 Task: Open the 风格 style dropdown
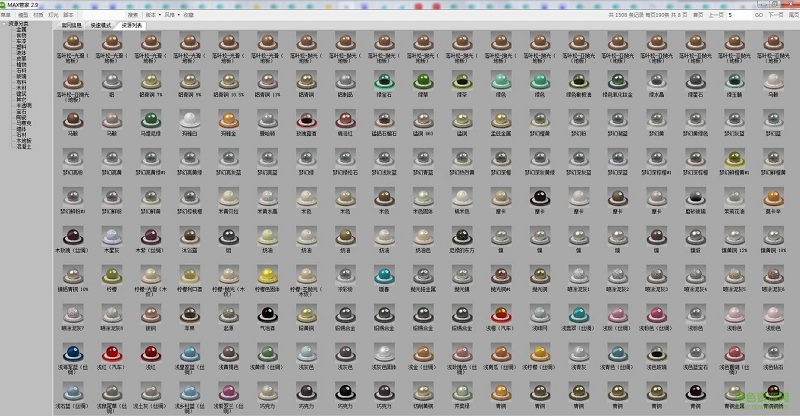tap(171, 16)
